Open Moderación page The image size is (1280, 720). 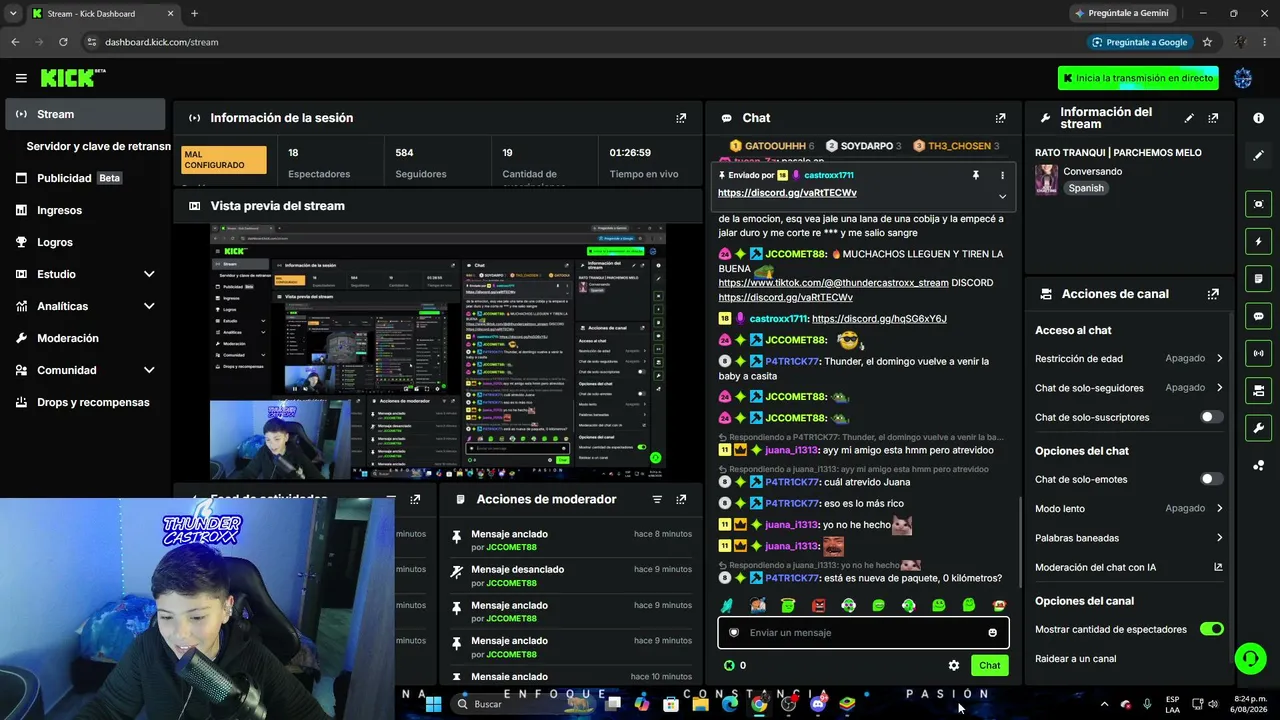85,338
